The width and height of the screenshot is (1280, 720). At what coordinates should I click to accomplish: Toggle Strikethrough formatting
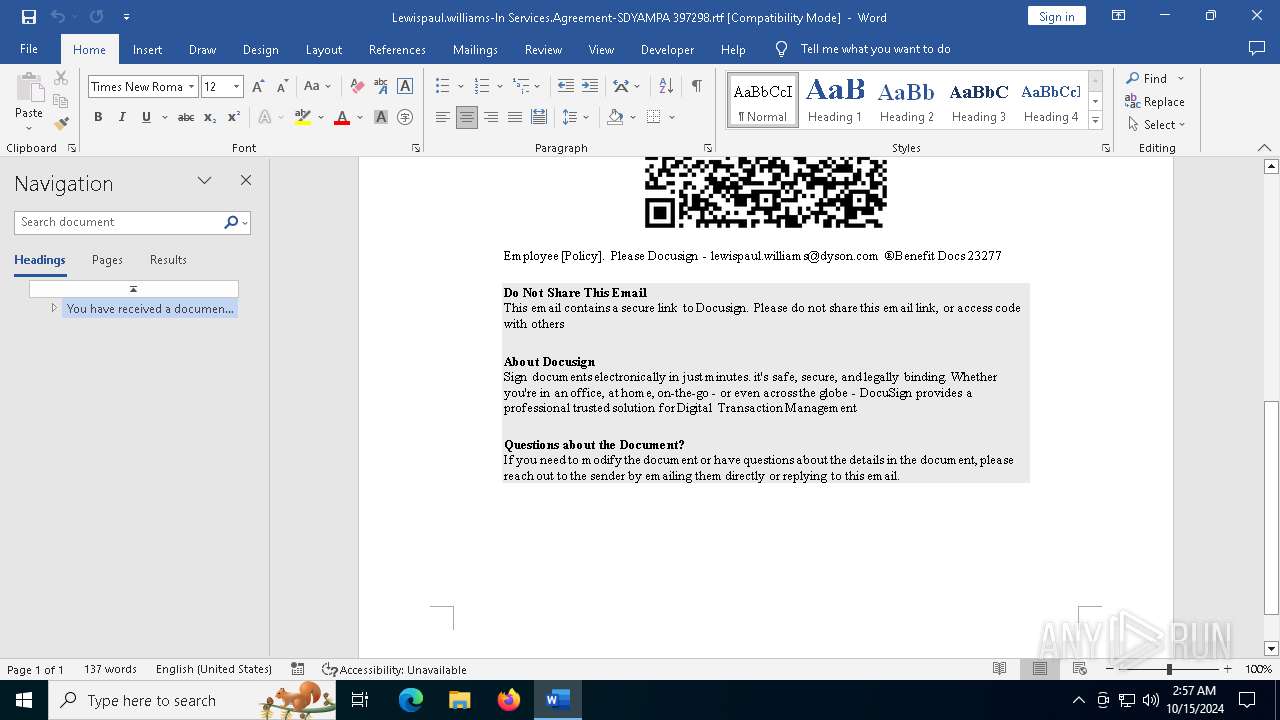[x=186, y=117]
